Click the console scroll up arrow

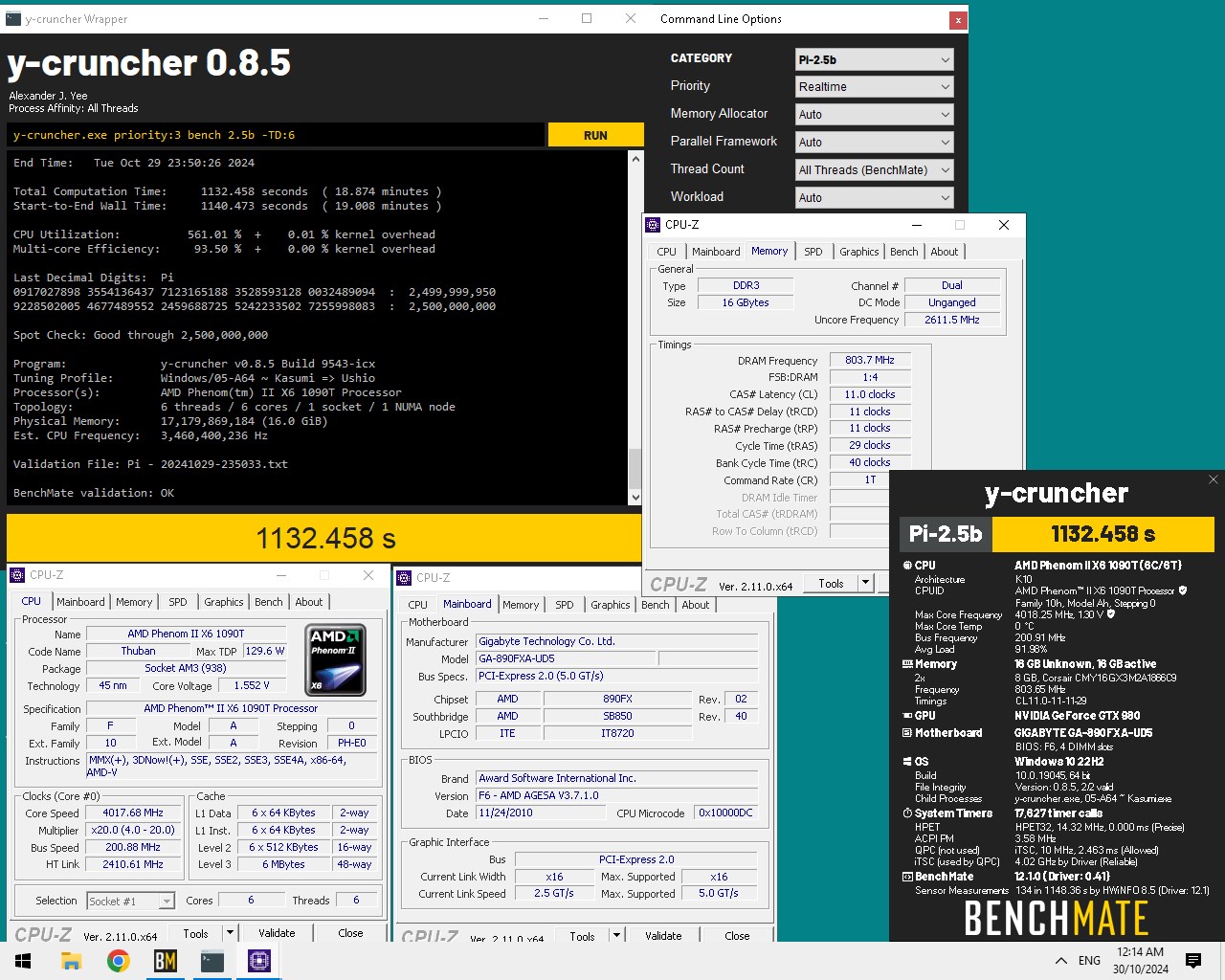coord(635,159)
